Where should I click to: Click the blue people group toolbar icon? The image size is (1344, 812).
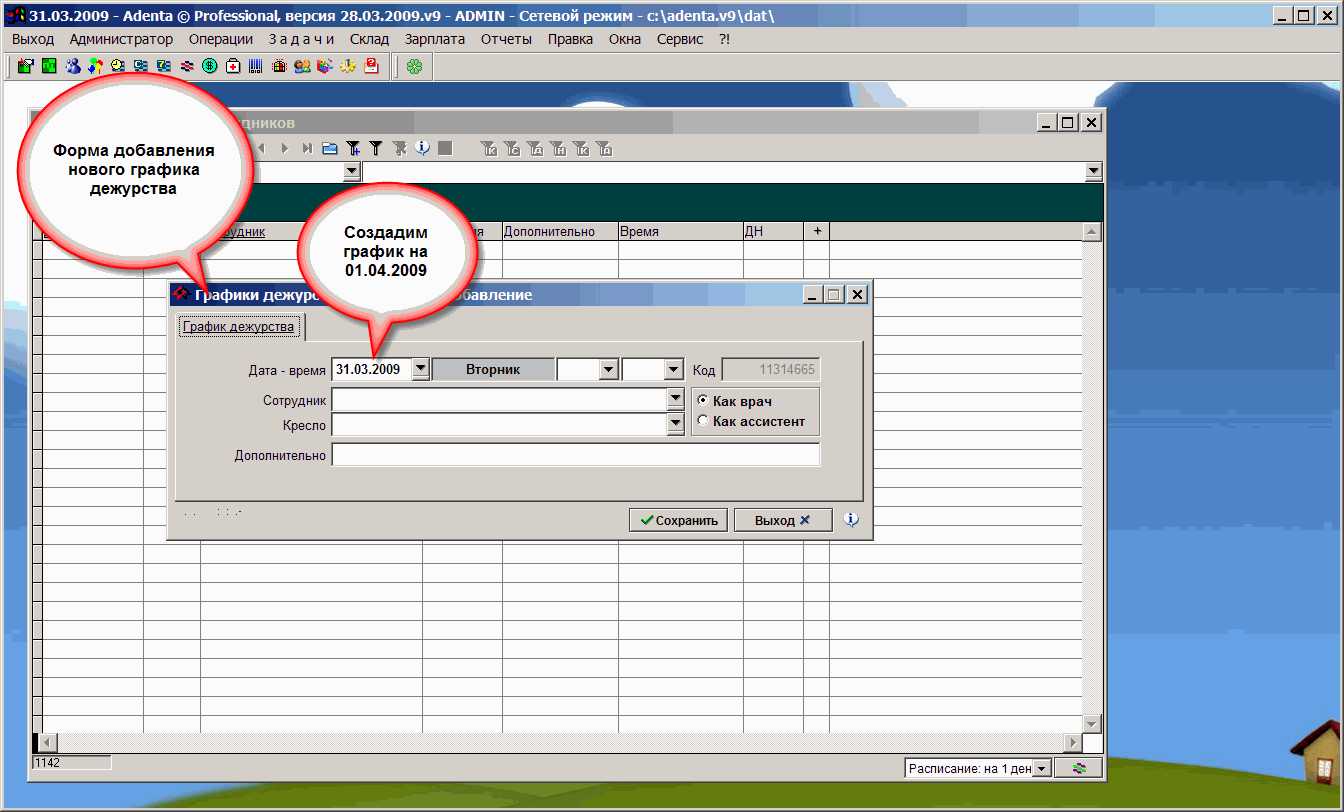tap(72, 66)
